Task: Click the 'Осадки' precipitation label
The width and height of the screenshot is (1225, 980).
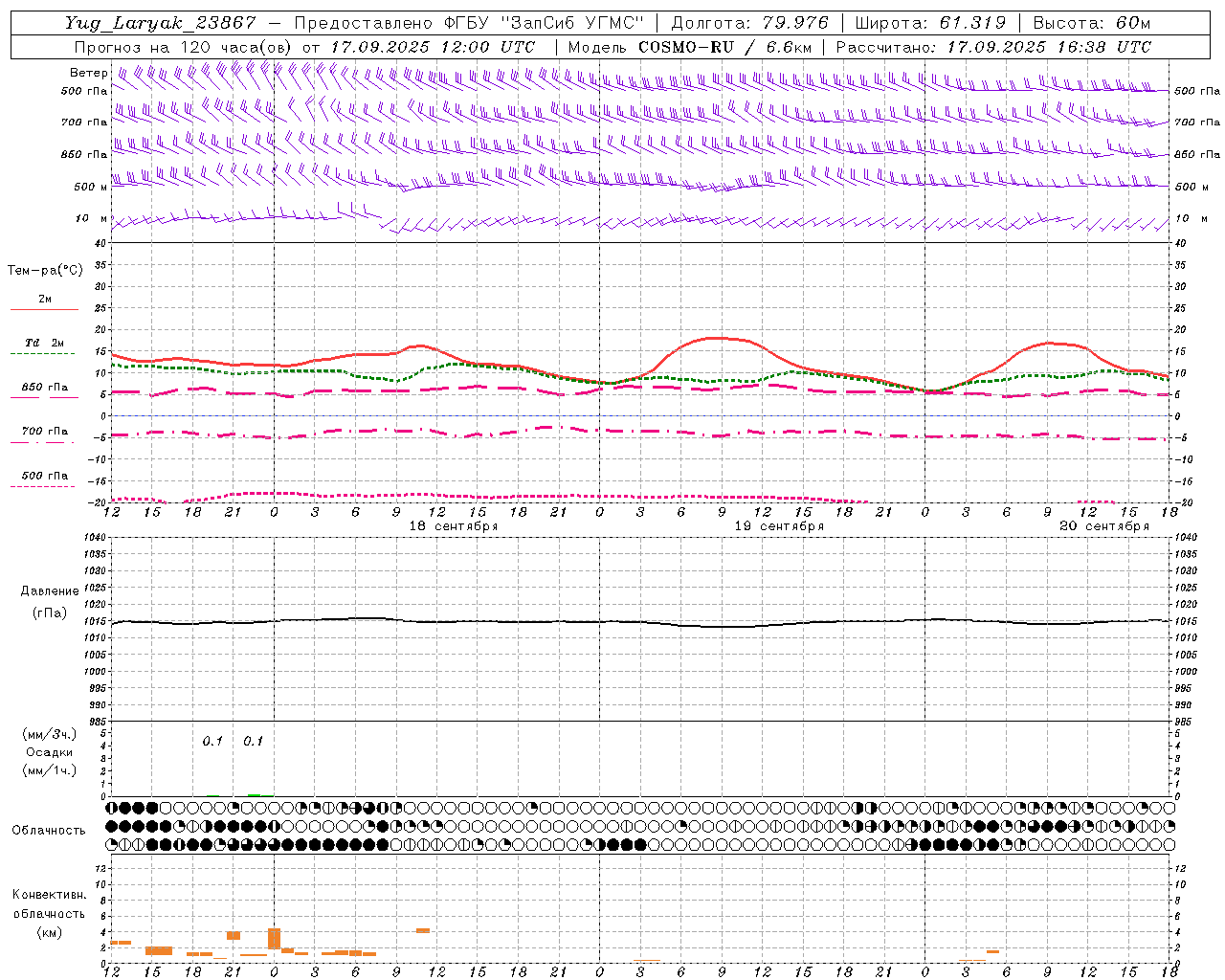Action: click(x=50, y=752)
